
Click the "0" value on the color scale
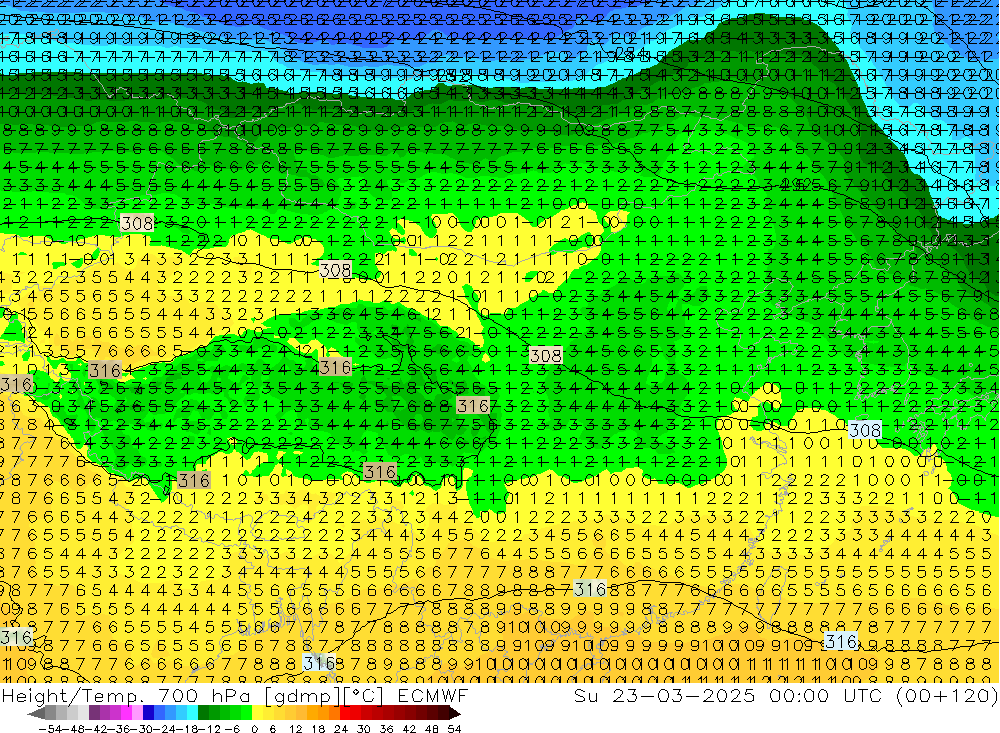(254, 729)
